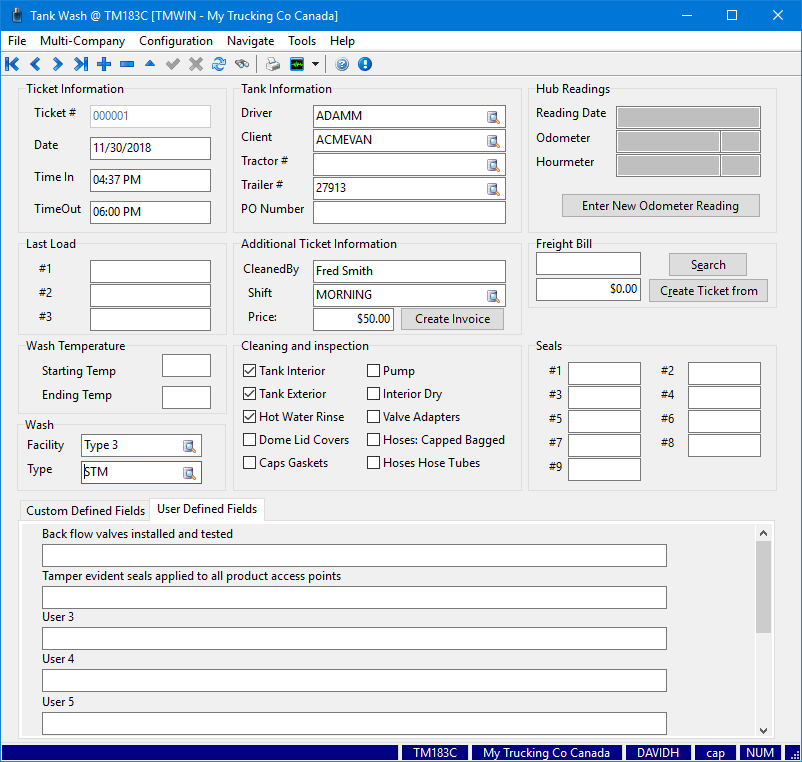The image size is (802, 762).
Task: Enable the Dome Lid Covers checkbox
Action: pos(250,440)
